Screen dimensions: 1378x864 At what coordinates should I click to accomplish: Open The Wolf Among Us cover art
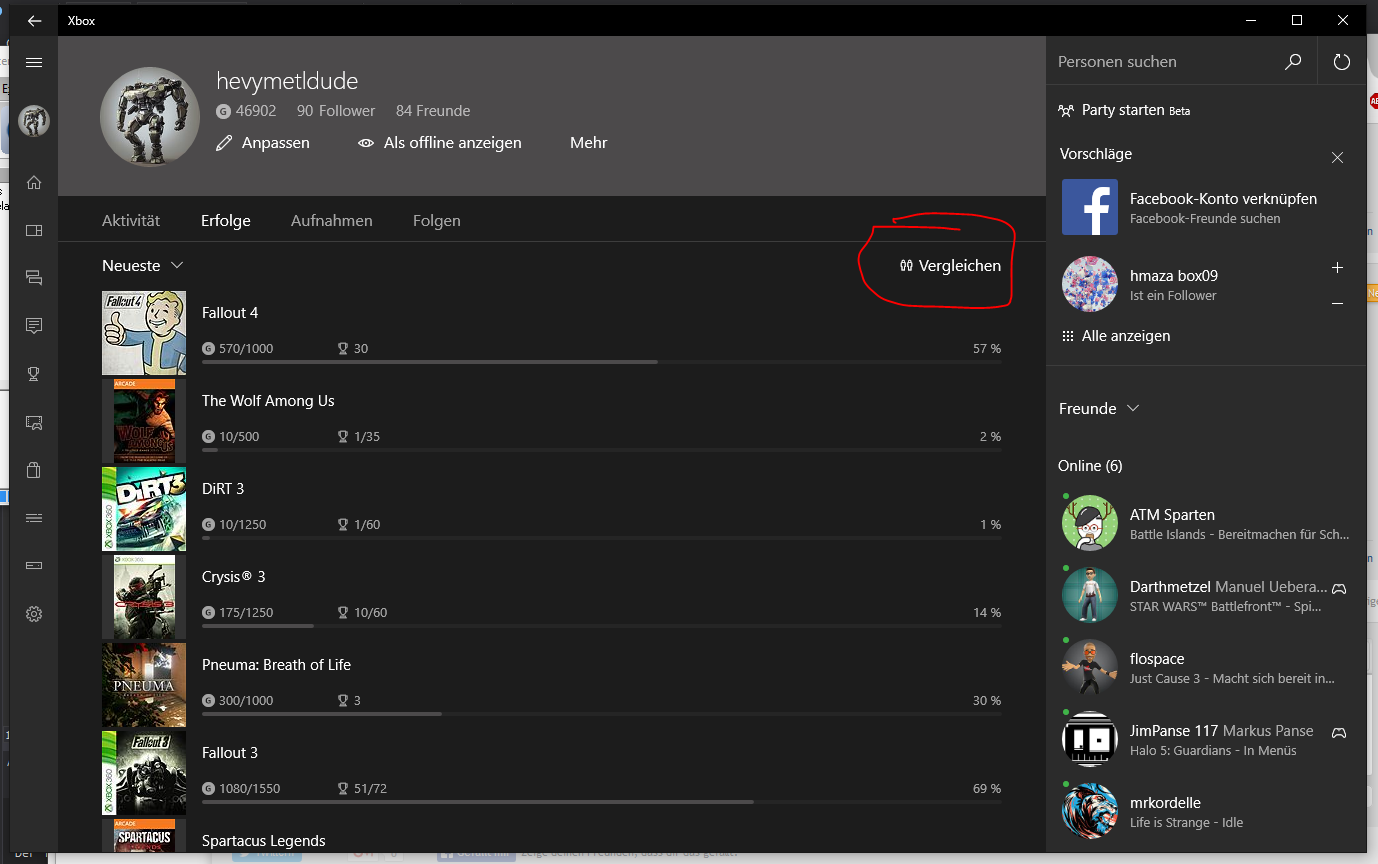(x=144, y=421)
